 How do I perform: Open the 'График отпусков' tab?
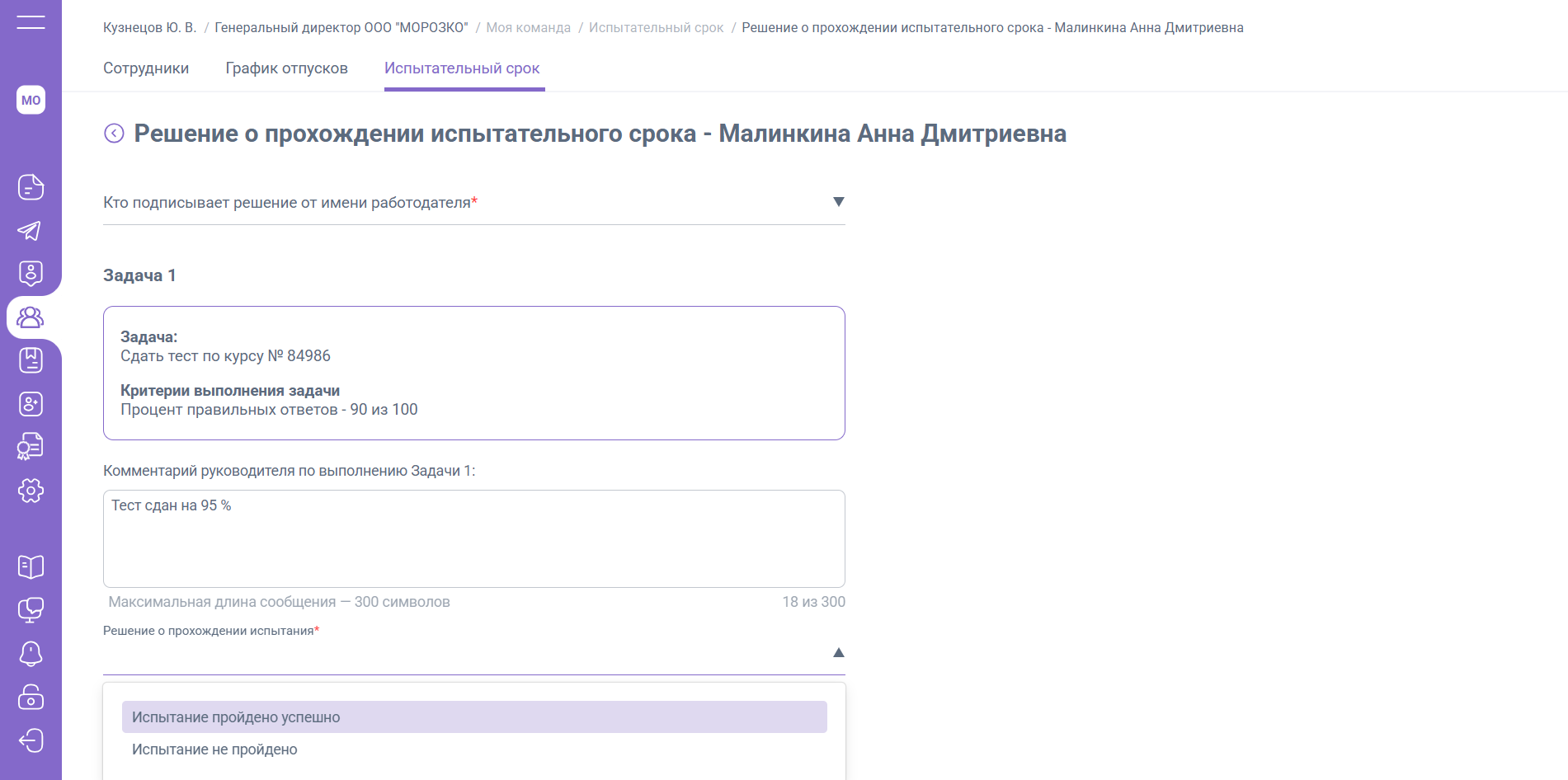coord(286,68)
